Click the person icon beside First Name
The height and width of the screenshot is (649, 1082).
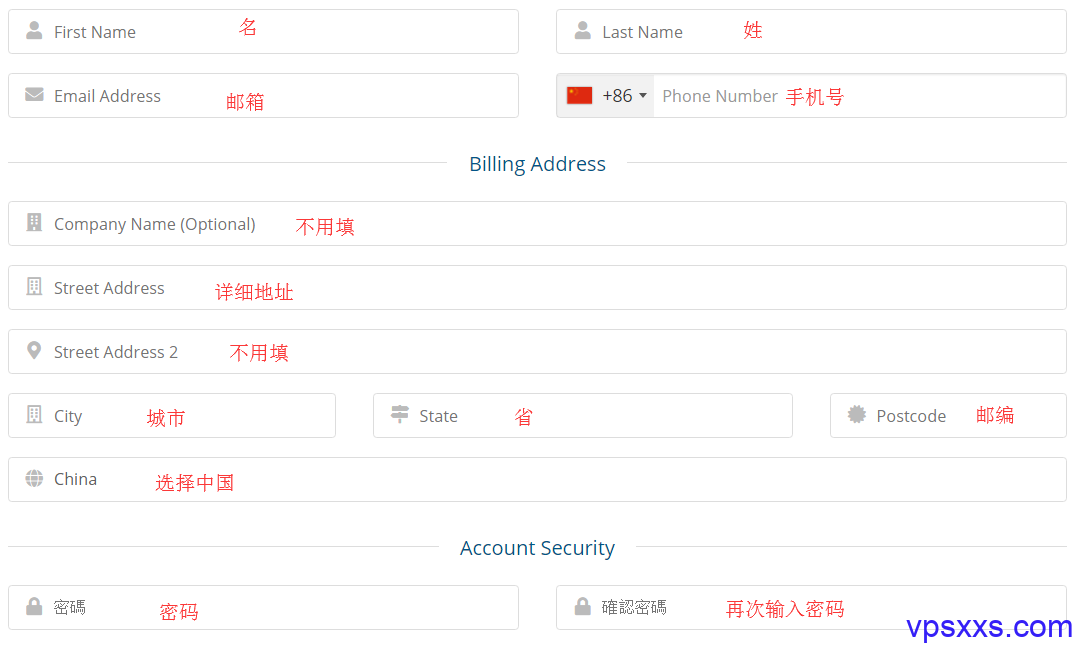[34, 30]
